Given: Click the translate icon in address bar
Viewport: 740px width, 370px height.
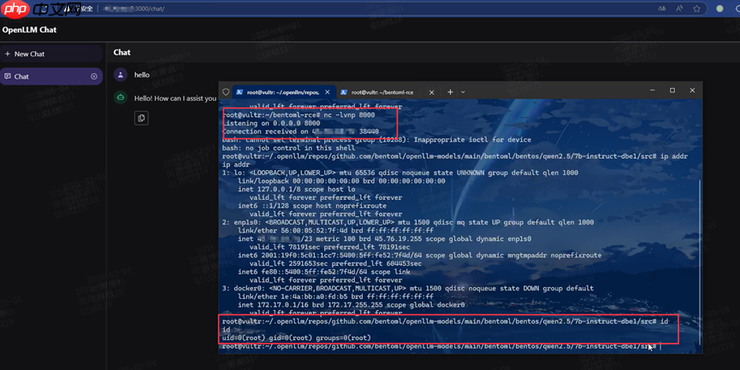Looking at the screenshot, I should coord(662,8).
